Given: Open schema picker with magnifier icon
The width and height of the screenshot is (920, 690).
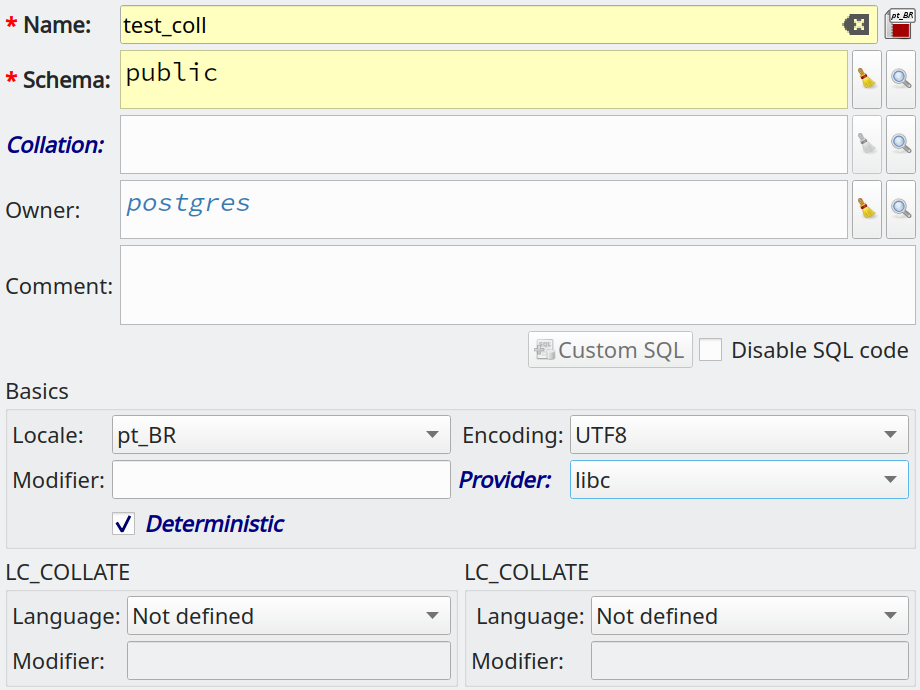Looking at the screenshot, I should coord(901,79).
